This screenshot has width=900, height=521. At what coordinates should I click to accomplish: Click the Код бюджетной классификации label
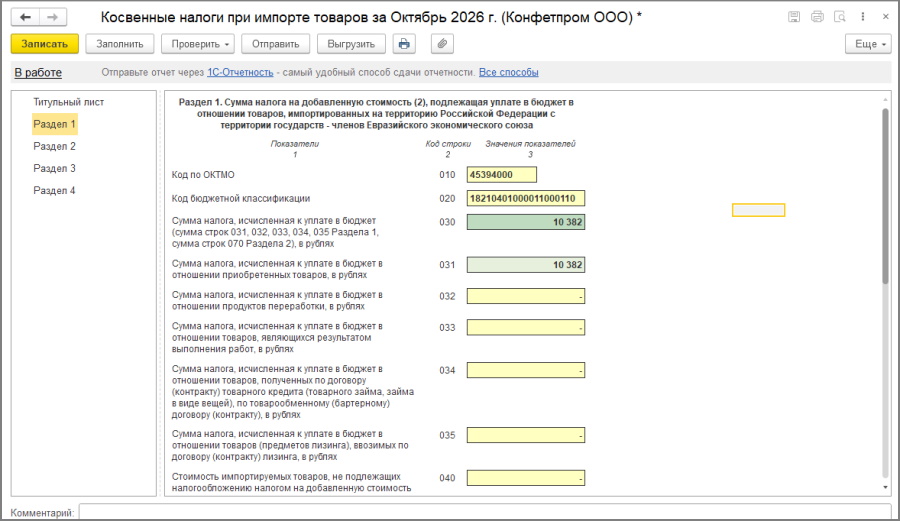pos(241,199)
